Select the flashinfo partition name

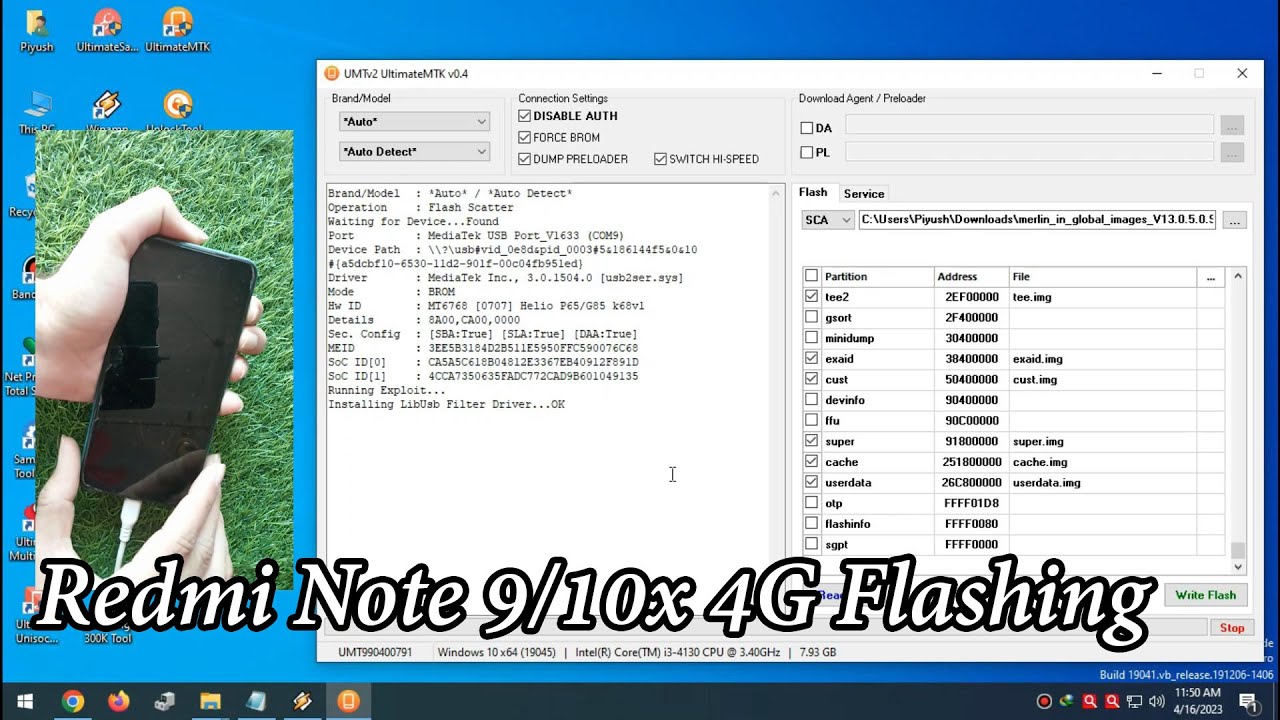pos(847,524)
